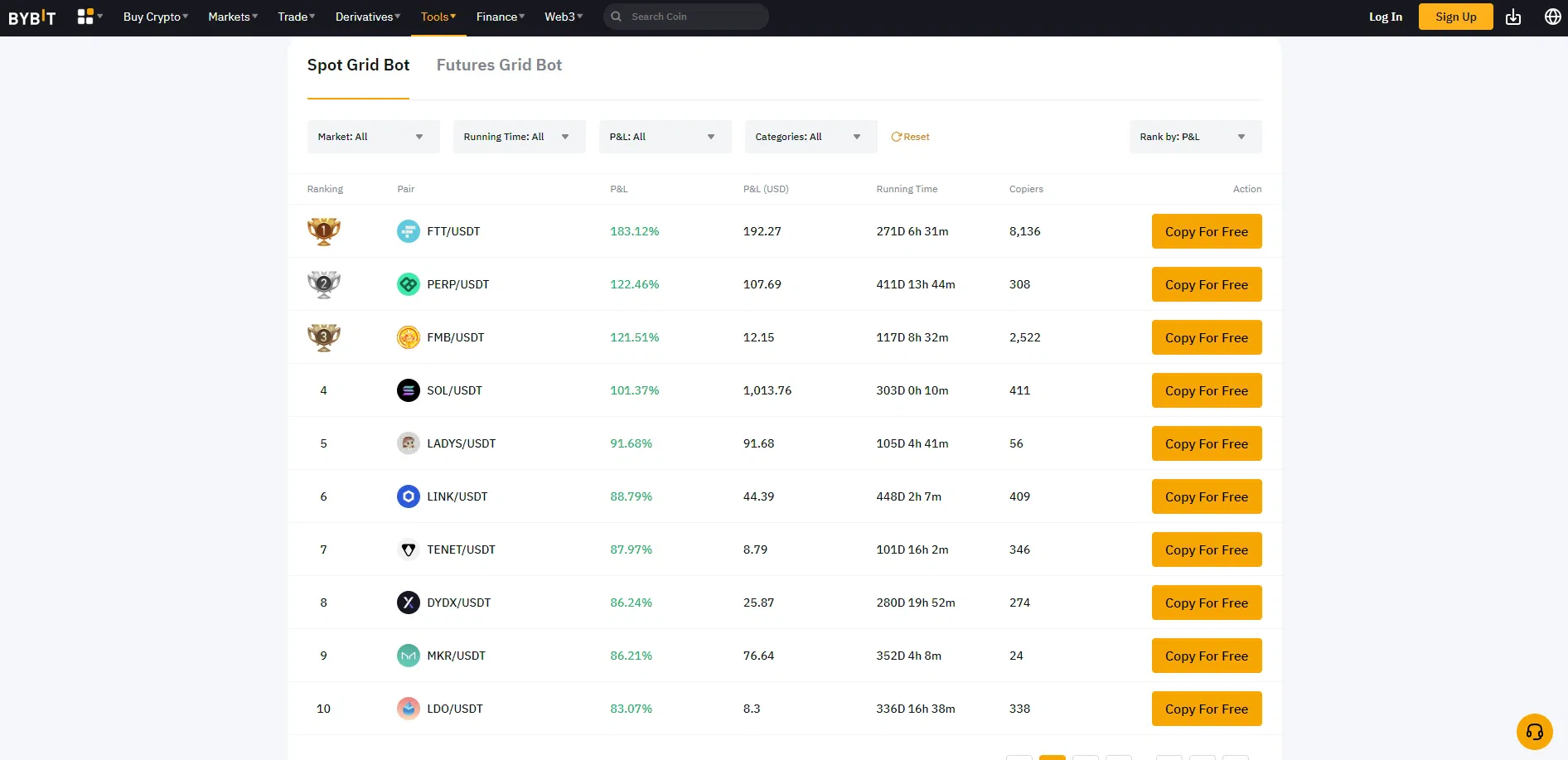
Task: Click the 1,013.76 P&L USD value
Action: [x=767, y=390]
